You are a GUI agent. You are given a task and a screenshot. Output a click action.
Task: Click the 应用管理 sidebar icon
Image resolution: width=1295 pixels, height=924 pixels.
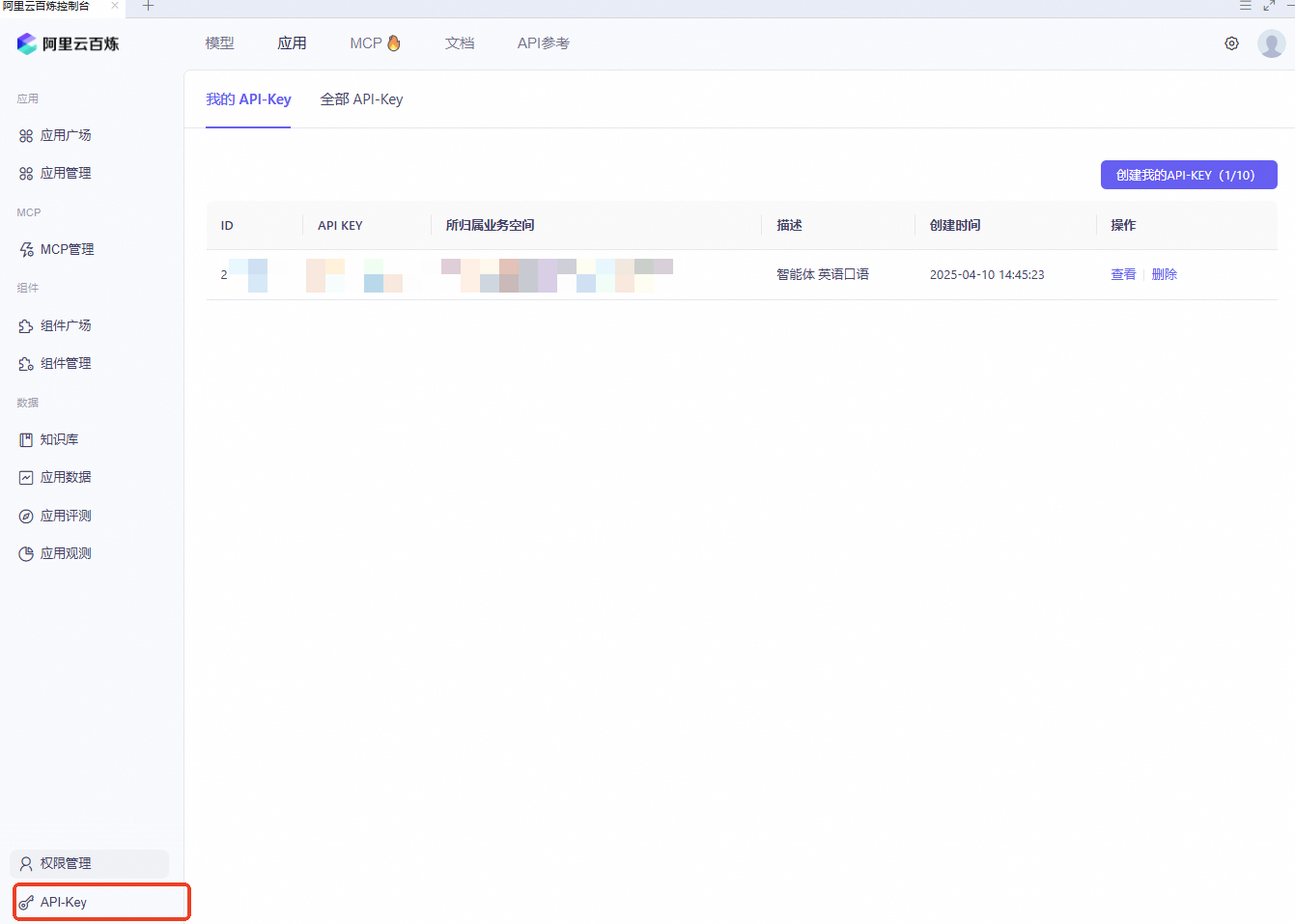(26, 174)
